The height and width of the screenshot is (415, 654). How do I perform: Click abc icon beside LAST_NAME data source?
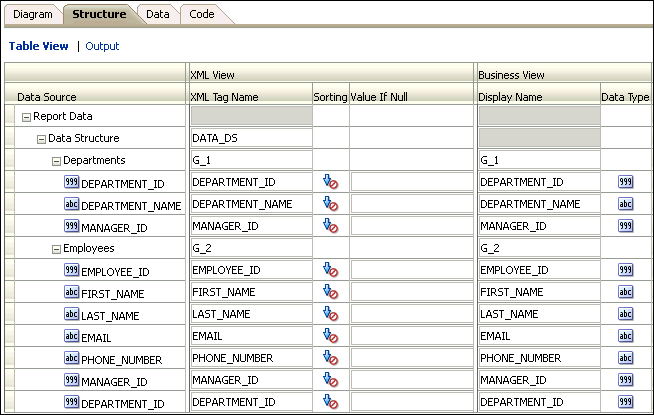[x=71, y=314]
